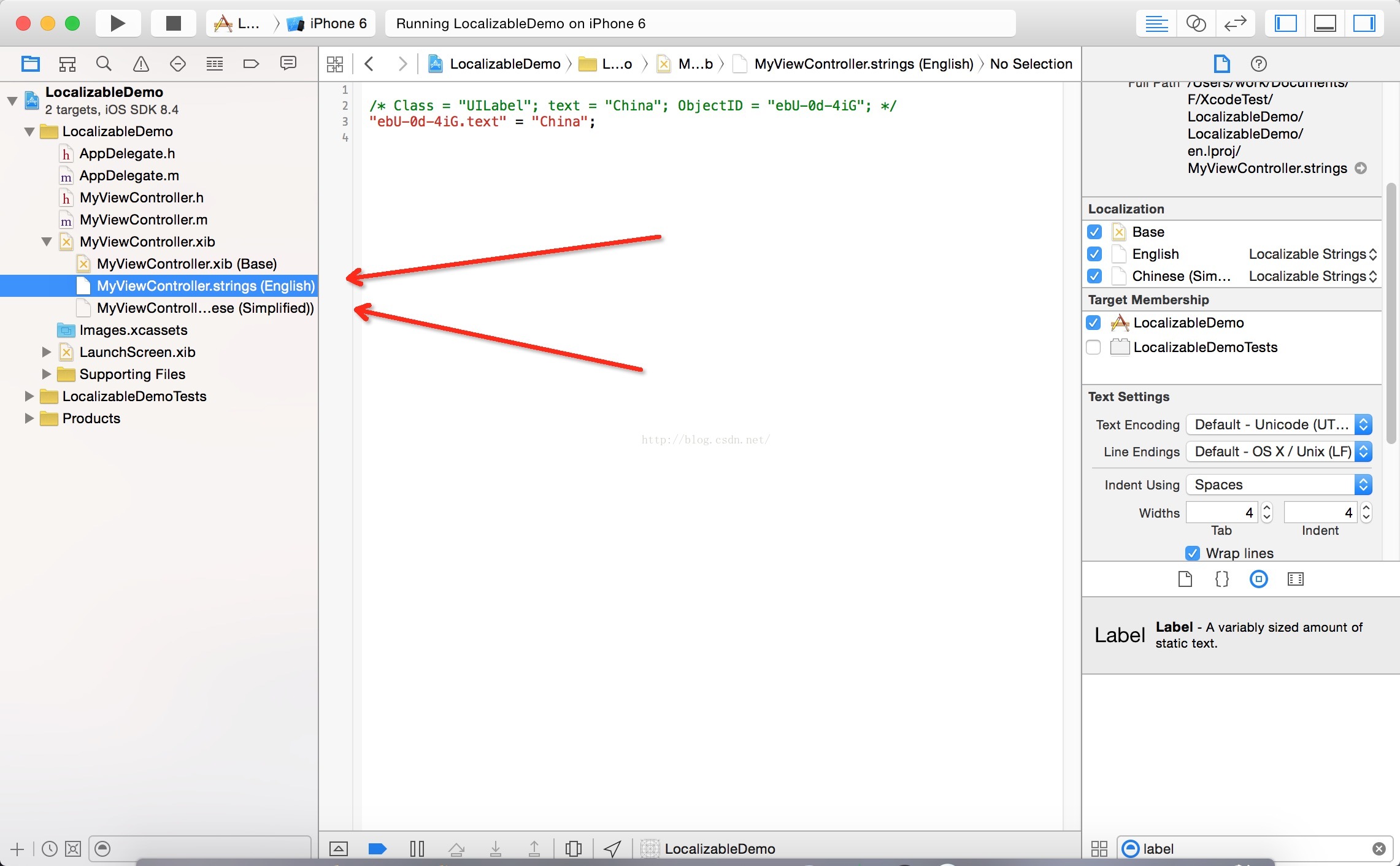Show the Quick Help inspector
Image resolution: width=1400 pixels, height=866 pixels.
1259,64
